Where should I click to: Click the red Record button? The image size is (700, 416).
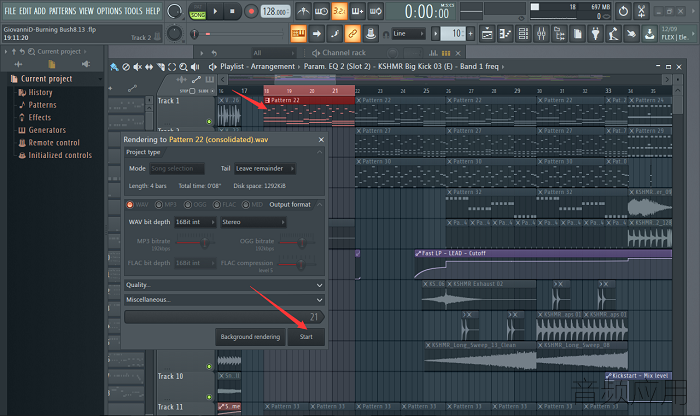tap(251, 11)
